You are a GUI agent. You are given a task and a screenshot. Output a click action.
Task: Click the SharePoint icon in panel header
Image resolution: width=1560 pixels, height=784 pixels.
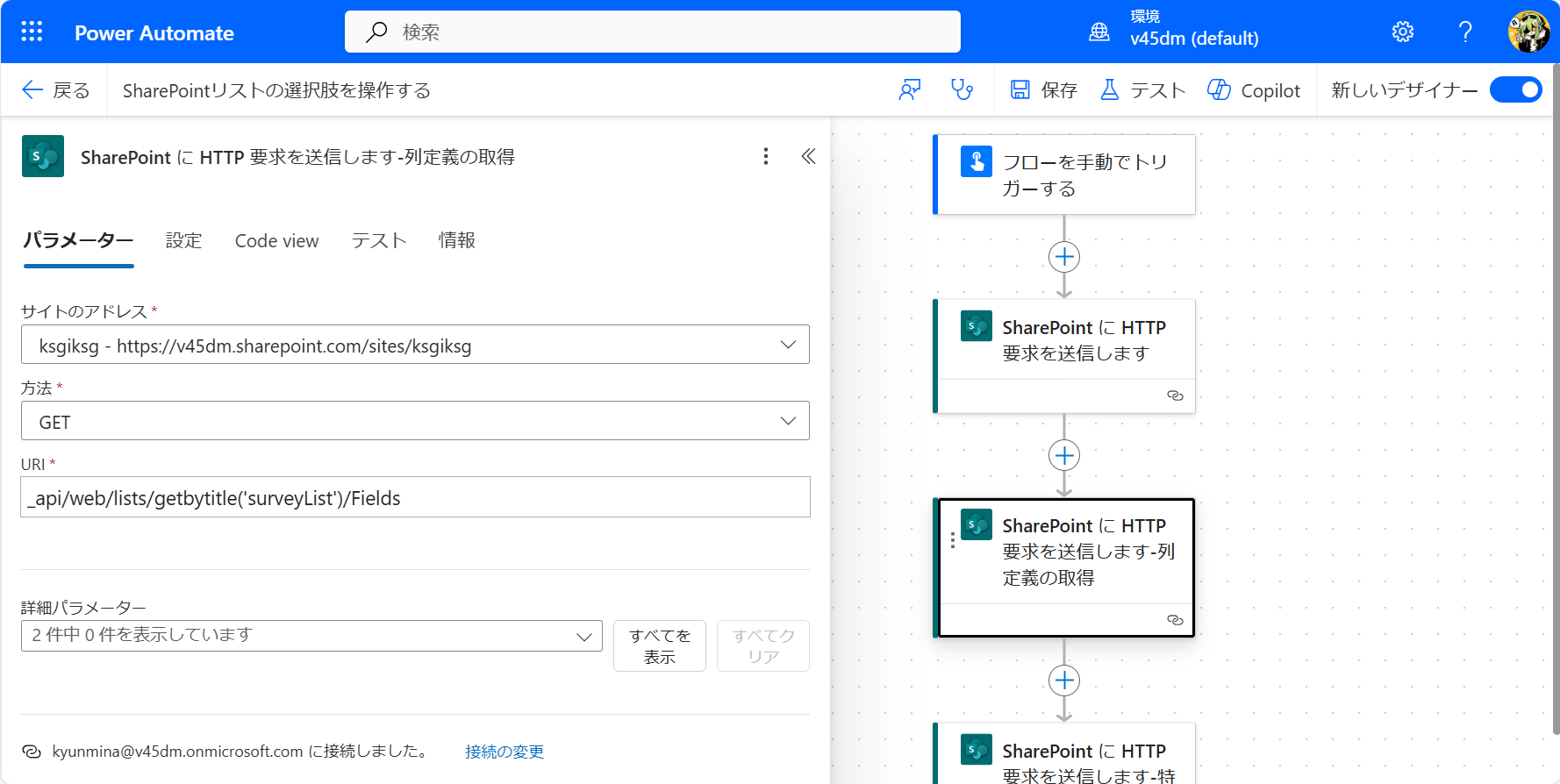[x=43, y=156]
